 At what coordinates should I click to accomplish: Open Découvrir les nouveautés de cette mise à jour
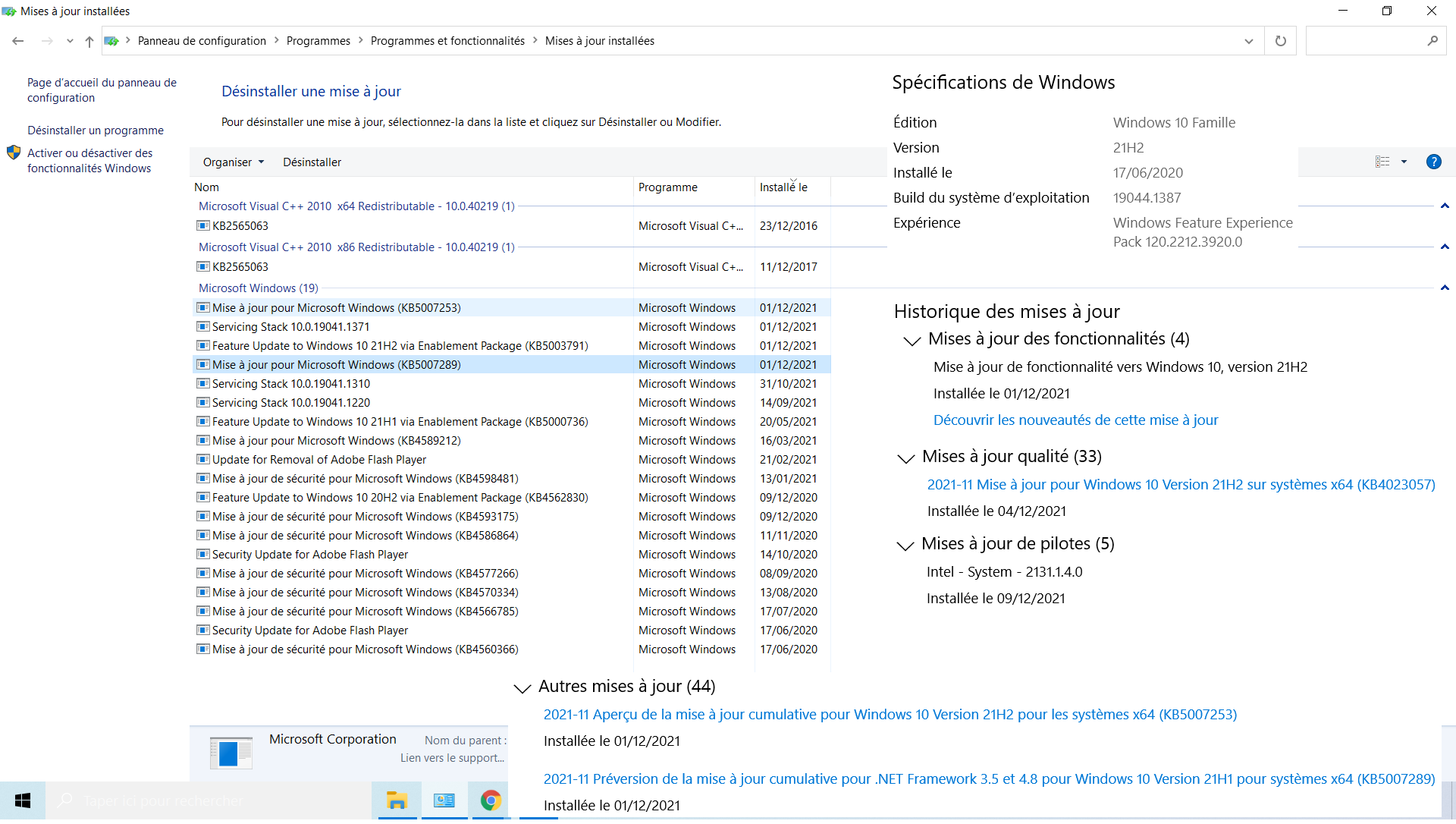pos(1075,420)
